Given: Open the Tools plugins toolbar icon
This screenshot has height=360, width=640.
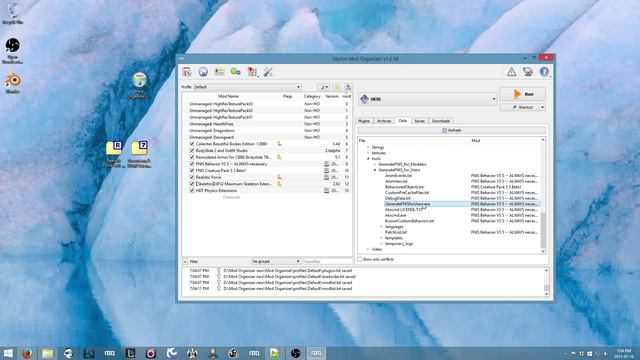Looking at the screenshot, I should coord(252,72).
